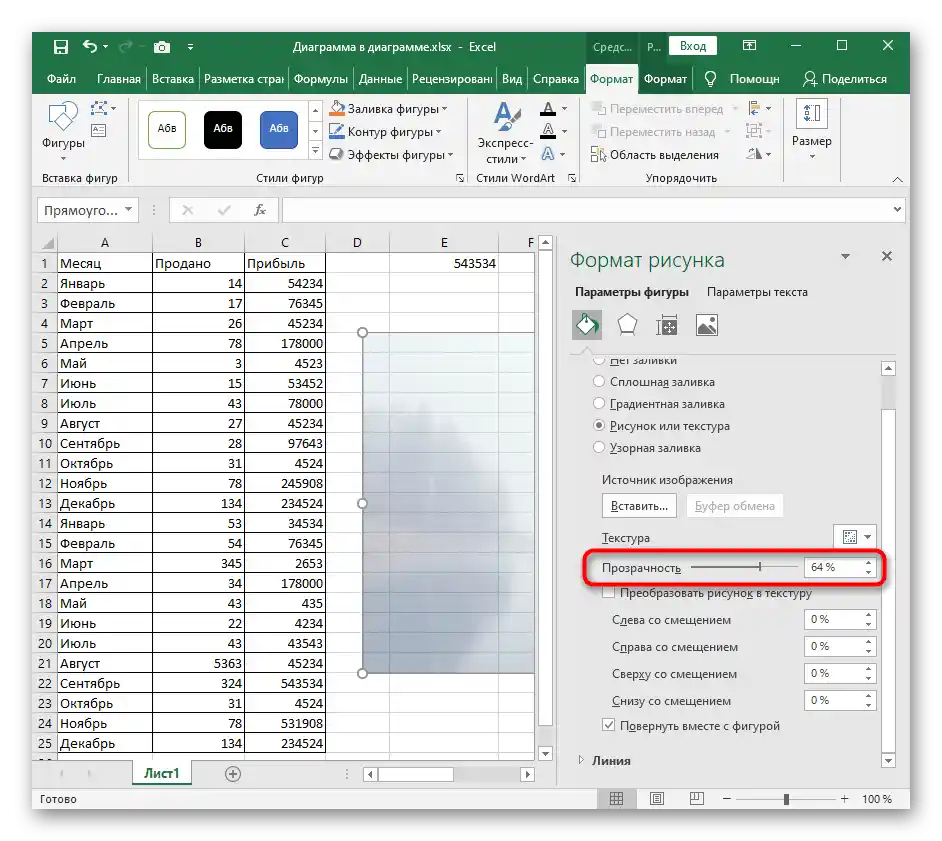Switch to the Вставка ribbon tab

click(173, 79)
